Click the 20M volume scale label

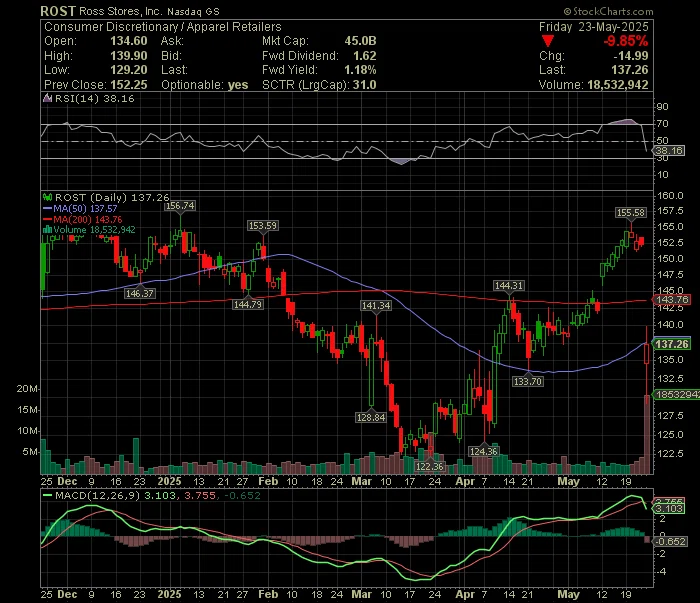27,389
